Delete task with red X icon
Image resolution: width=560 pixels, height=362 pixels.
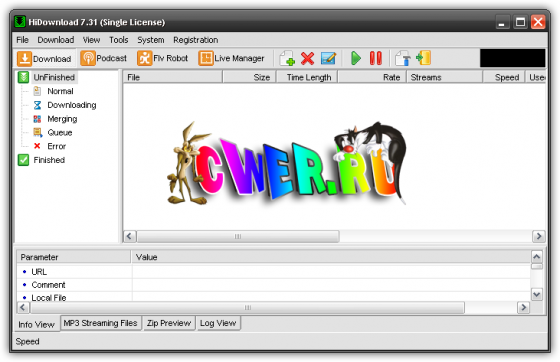click(x=307, y=58)
